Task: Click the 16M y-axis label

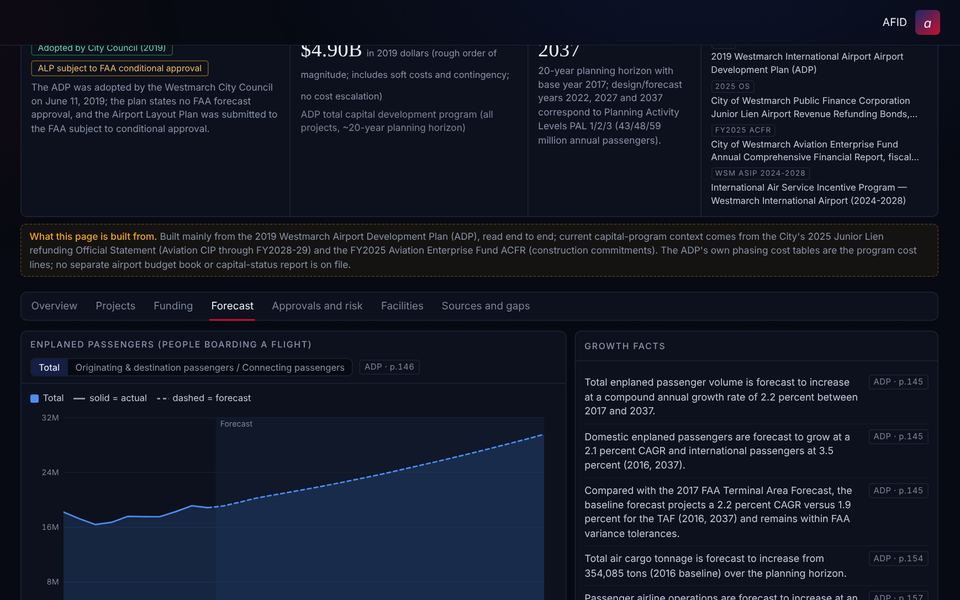Action: 50,527
